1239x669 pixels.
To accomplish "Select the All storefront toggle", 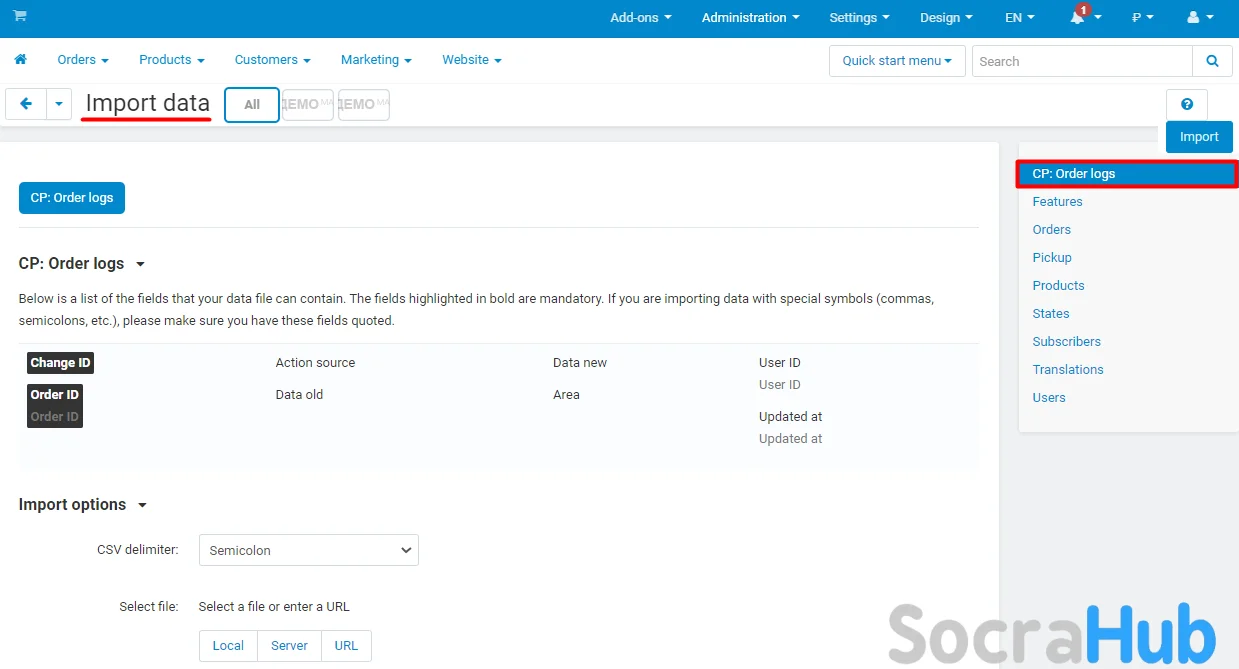I will click(252, 105).
